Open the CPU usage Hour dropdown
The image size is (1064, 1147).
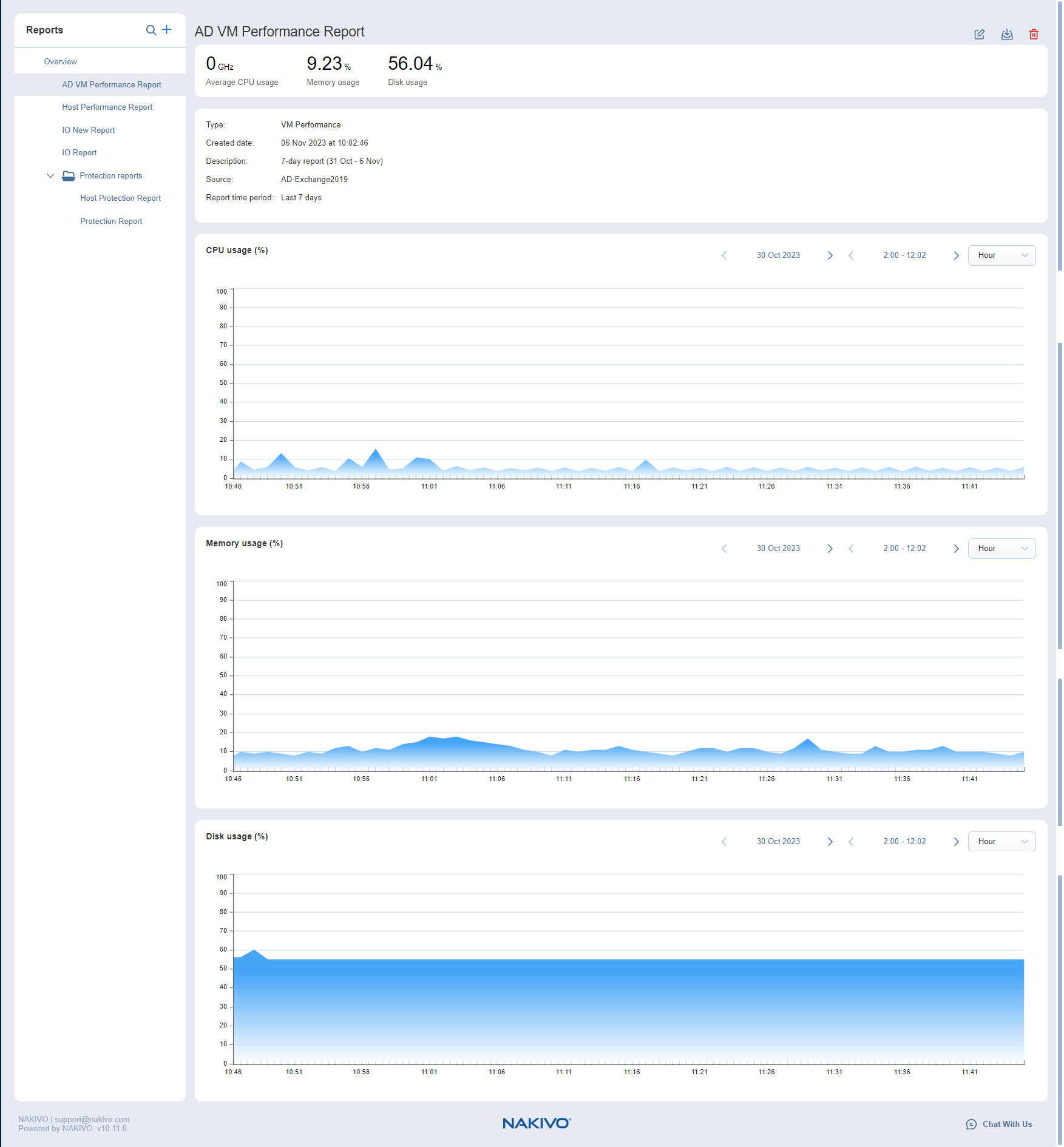point(1001,255)
